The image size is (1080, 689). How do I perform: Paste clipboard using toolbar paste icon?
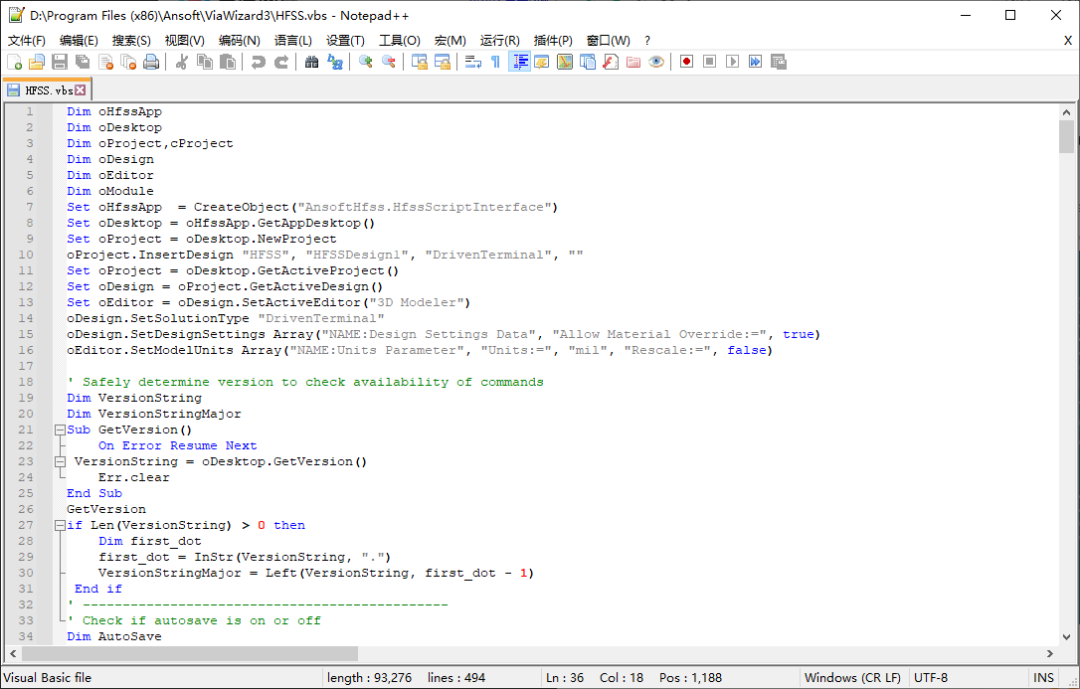(x=227, y=62)
